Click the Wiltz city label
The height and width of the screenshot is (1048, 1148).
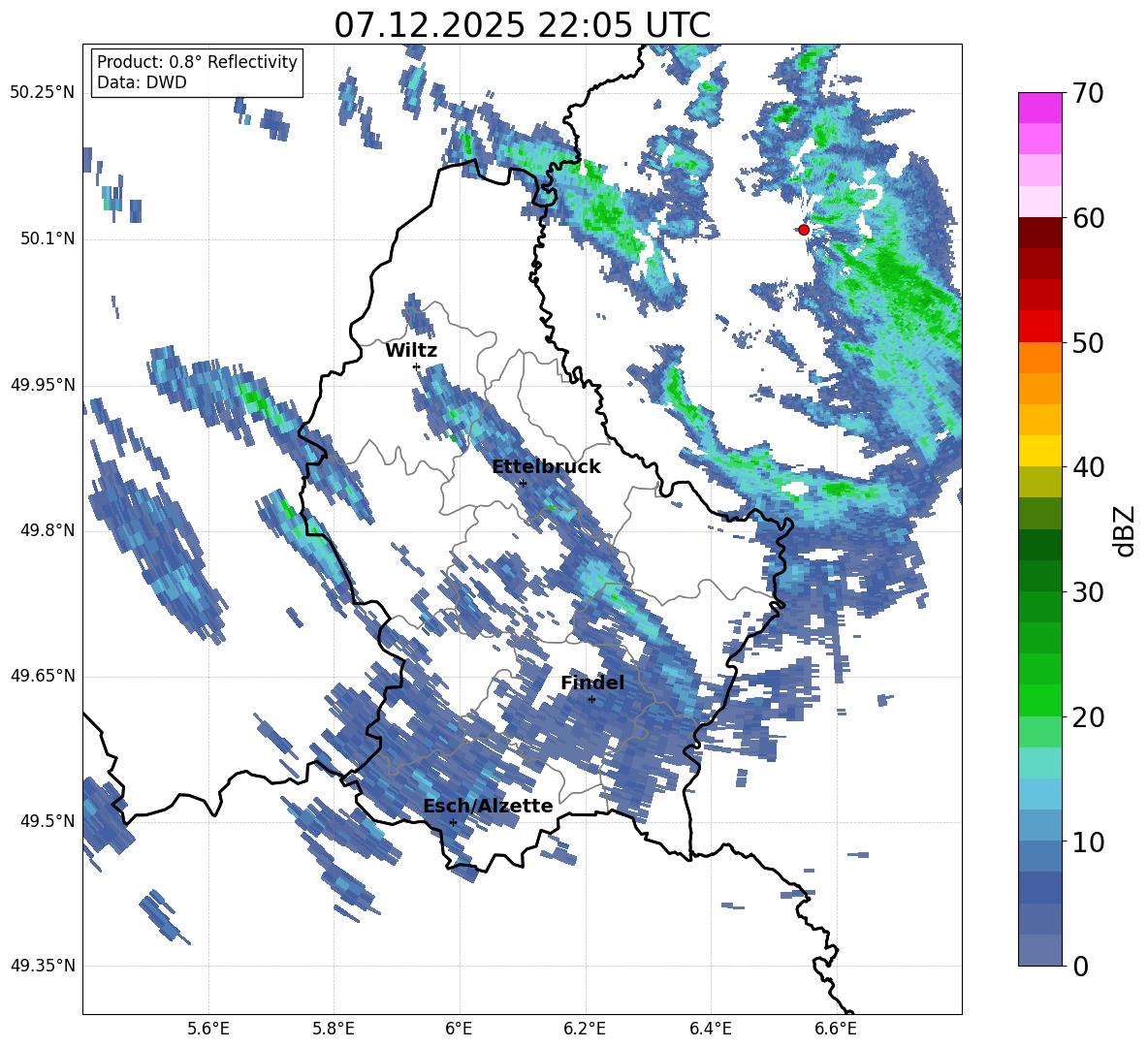(411, 351)
